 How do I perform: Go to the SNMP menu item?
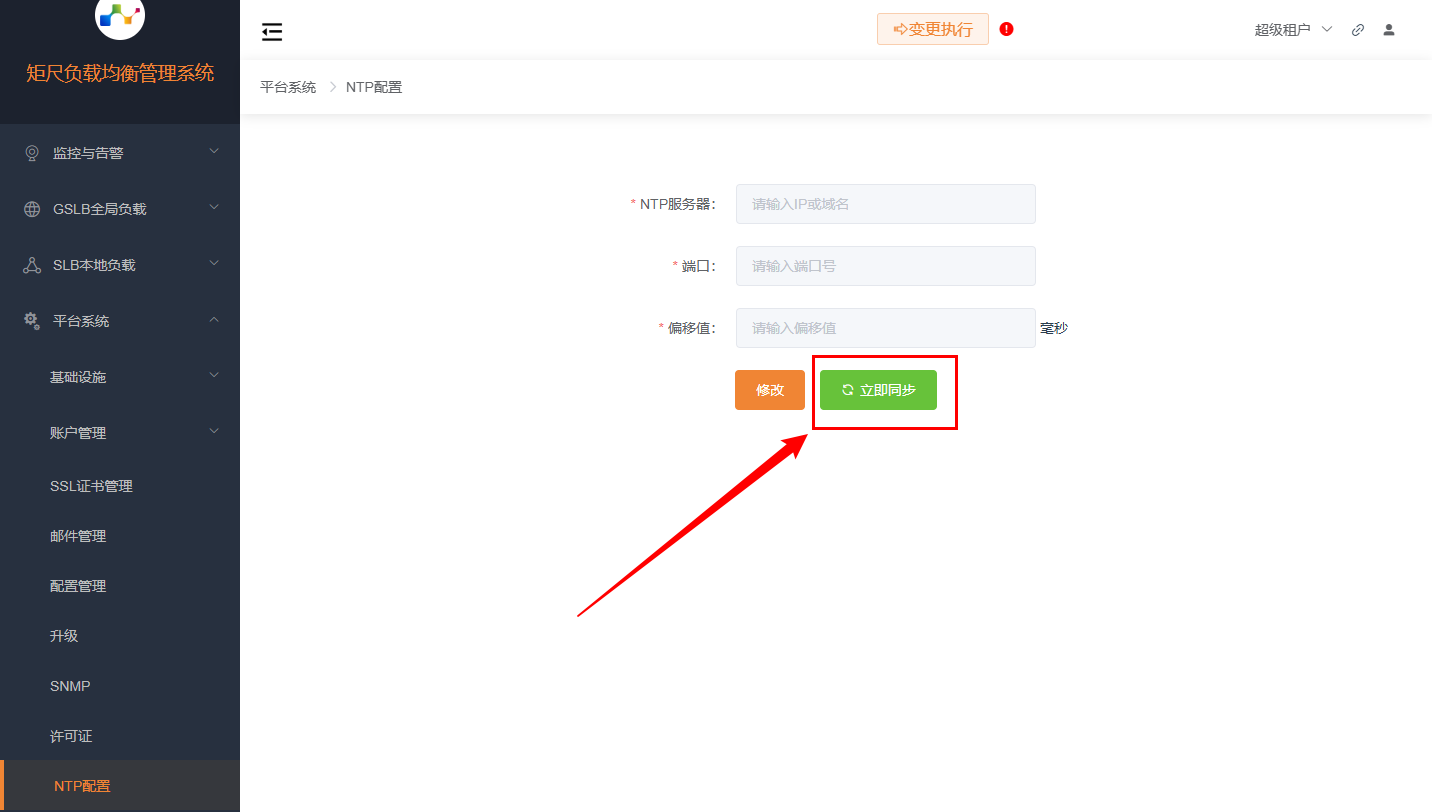pos(70,686)
